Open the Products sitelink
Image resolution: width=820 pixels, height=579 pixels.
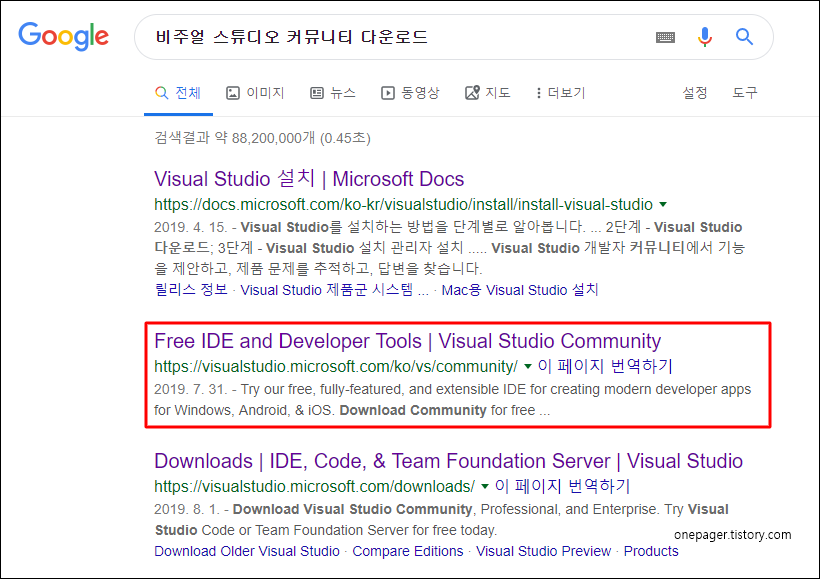651,551
